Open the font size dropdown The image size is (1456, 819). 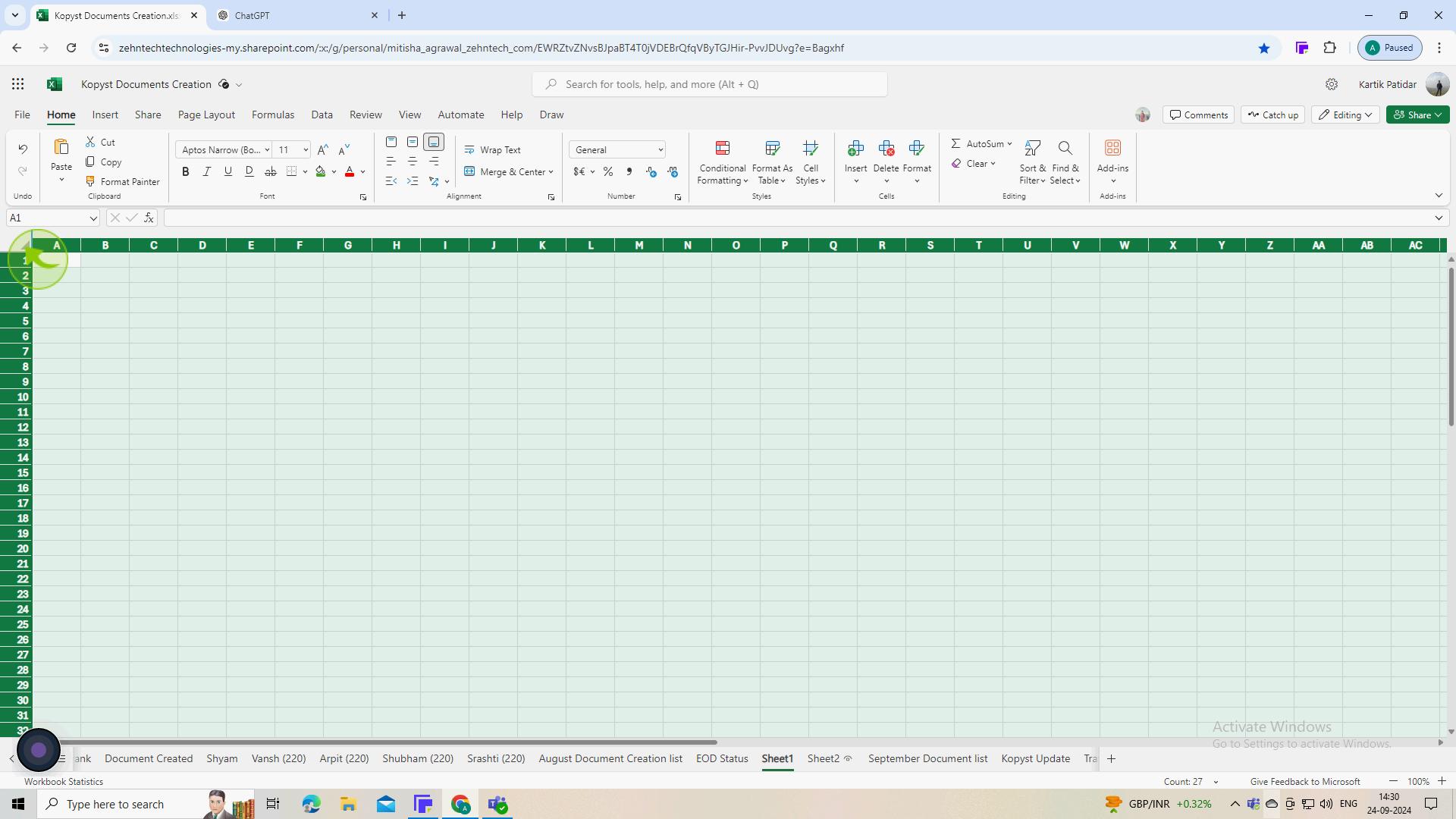click(306, 150)
